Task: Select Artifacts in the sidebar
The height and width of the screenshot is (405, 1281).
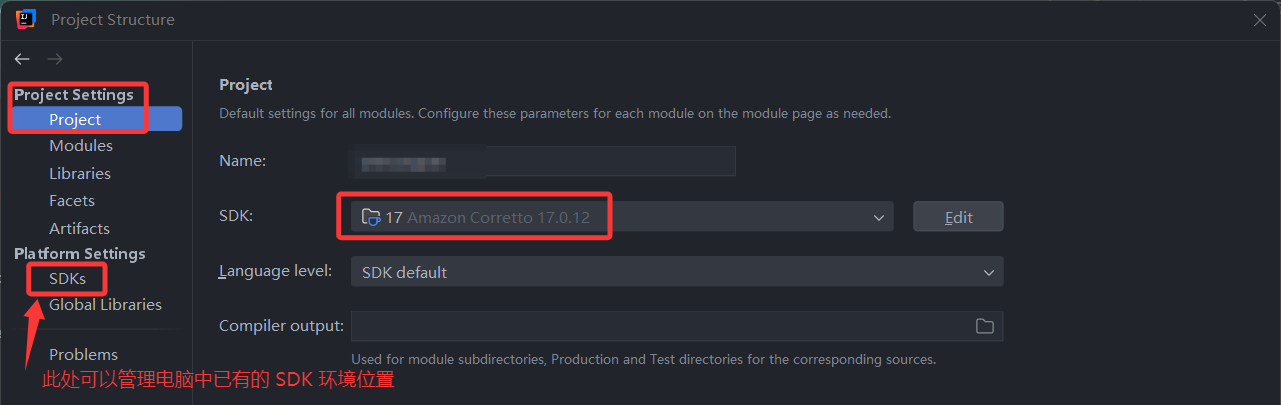Action: tap(79, 228)
